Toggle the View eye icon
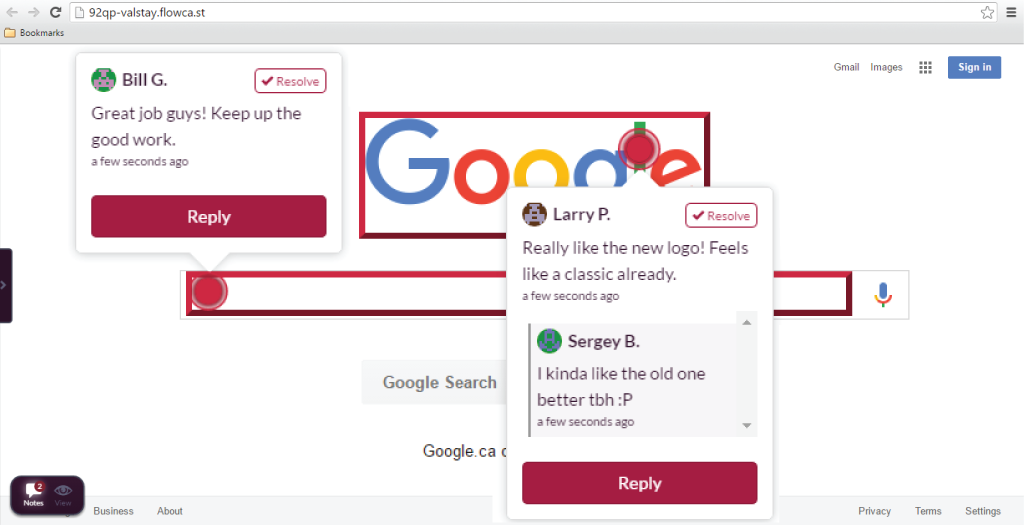 (63, 495)
